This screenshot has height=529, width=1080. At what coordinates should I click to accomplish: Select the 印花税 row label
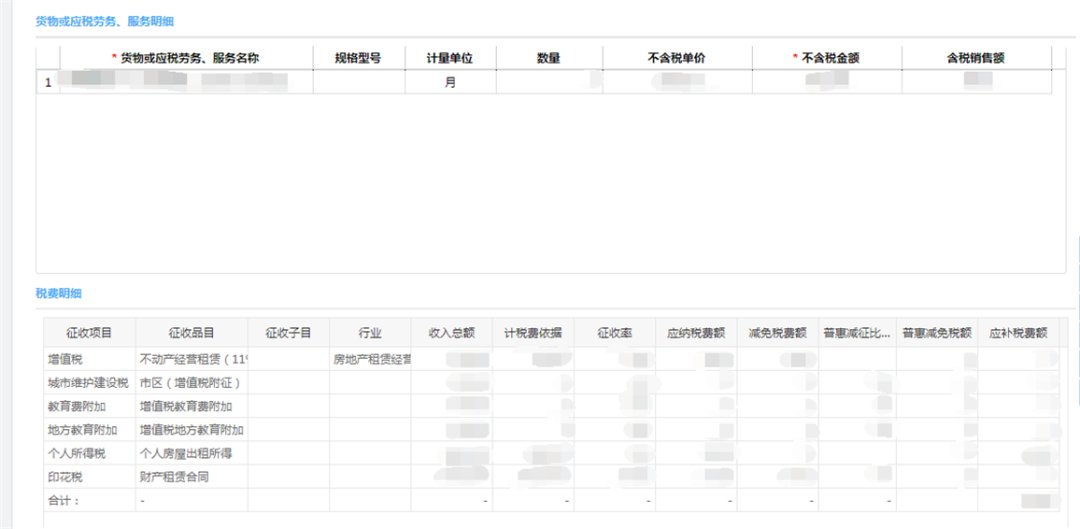pyautogui.click(x=90, y=477)
